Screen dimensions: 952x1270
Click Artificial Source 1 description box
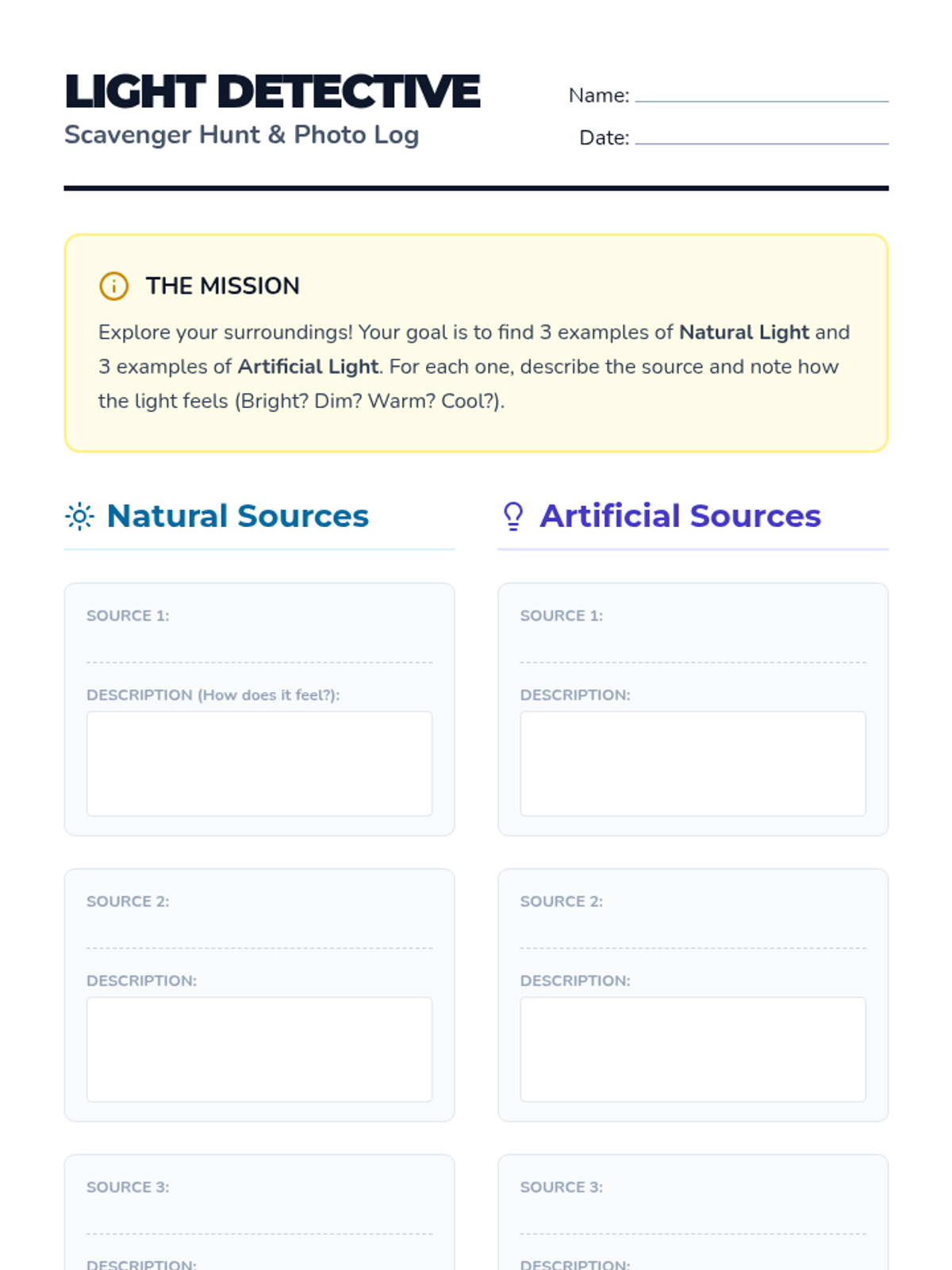pos(693,764)
